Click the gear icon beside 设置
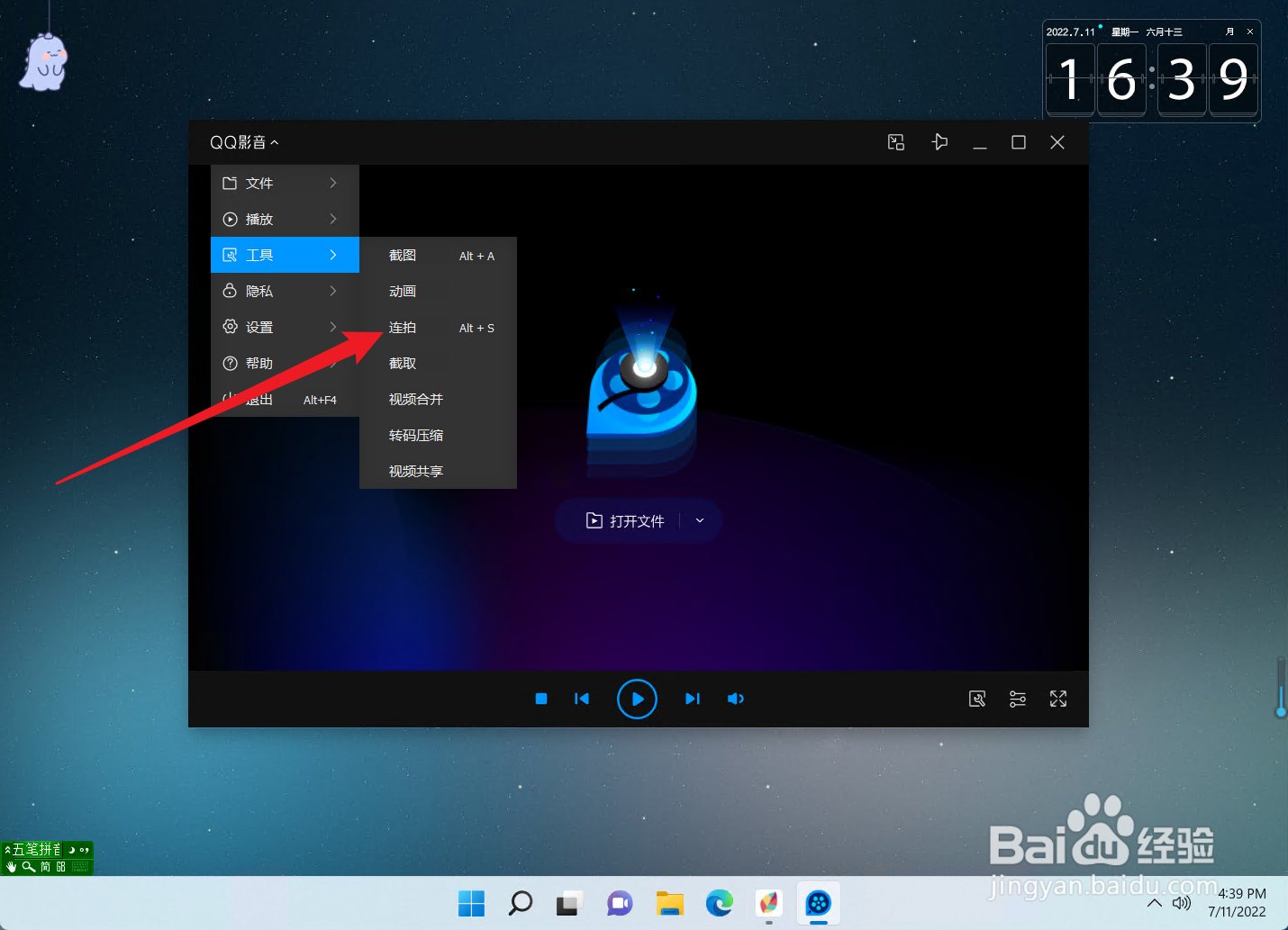The height and width of the screenshot is (930, 1288). coord(230,327)
